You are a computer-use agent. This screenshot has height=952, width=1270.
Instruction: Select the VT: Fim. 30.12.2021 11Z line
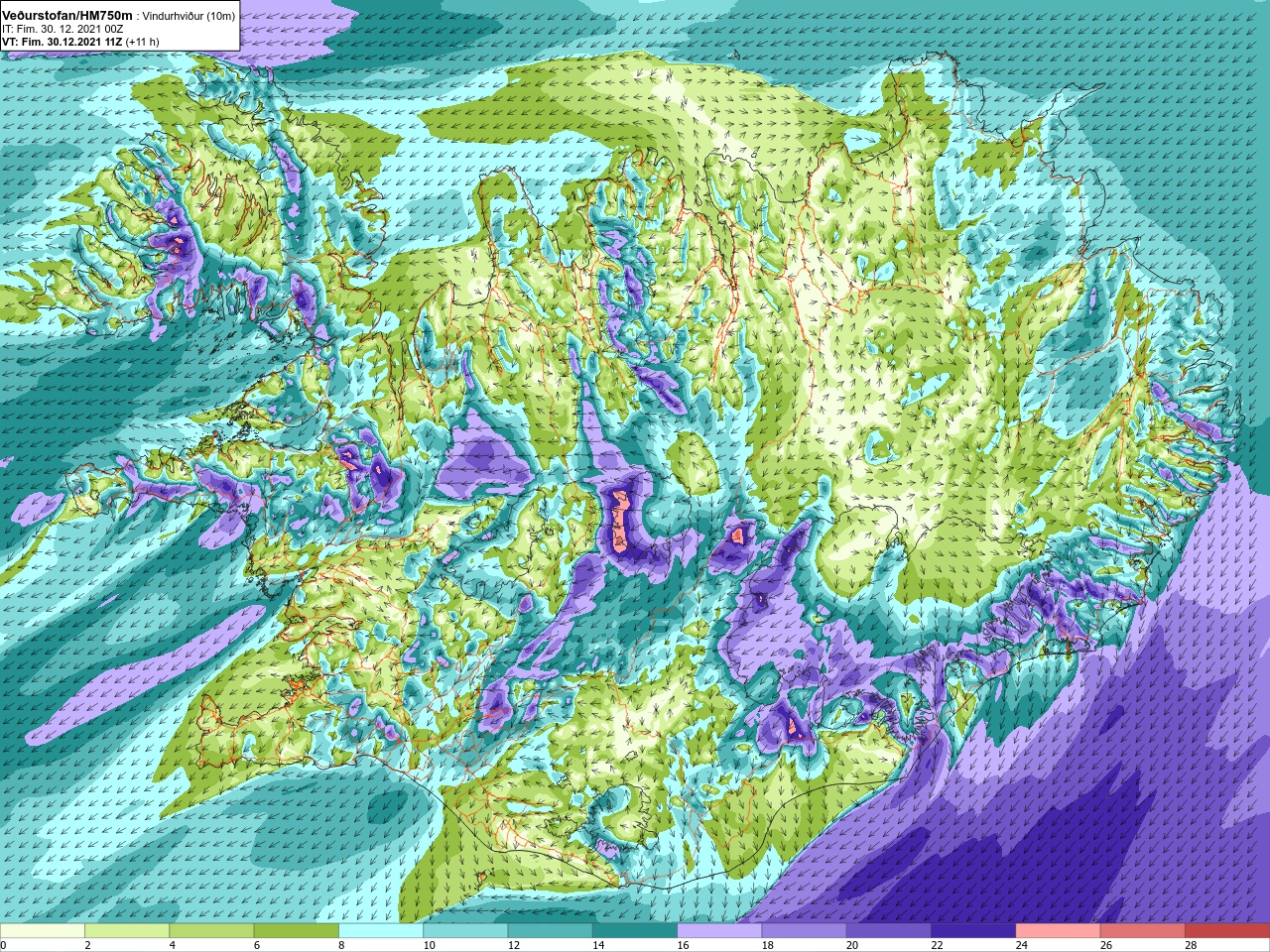pos(63,42)
